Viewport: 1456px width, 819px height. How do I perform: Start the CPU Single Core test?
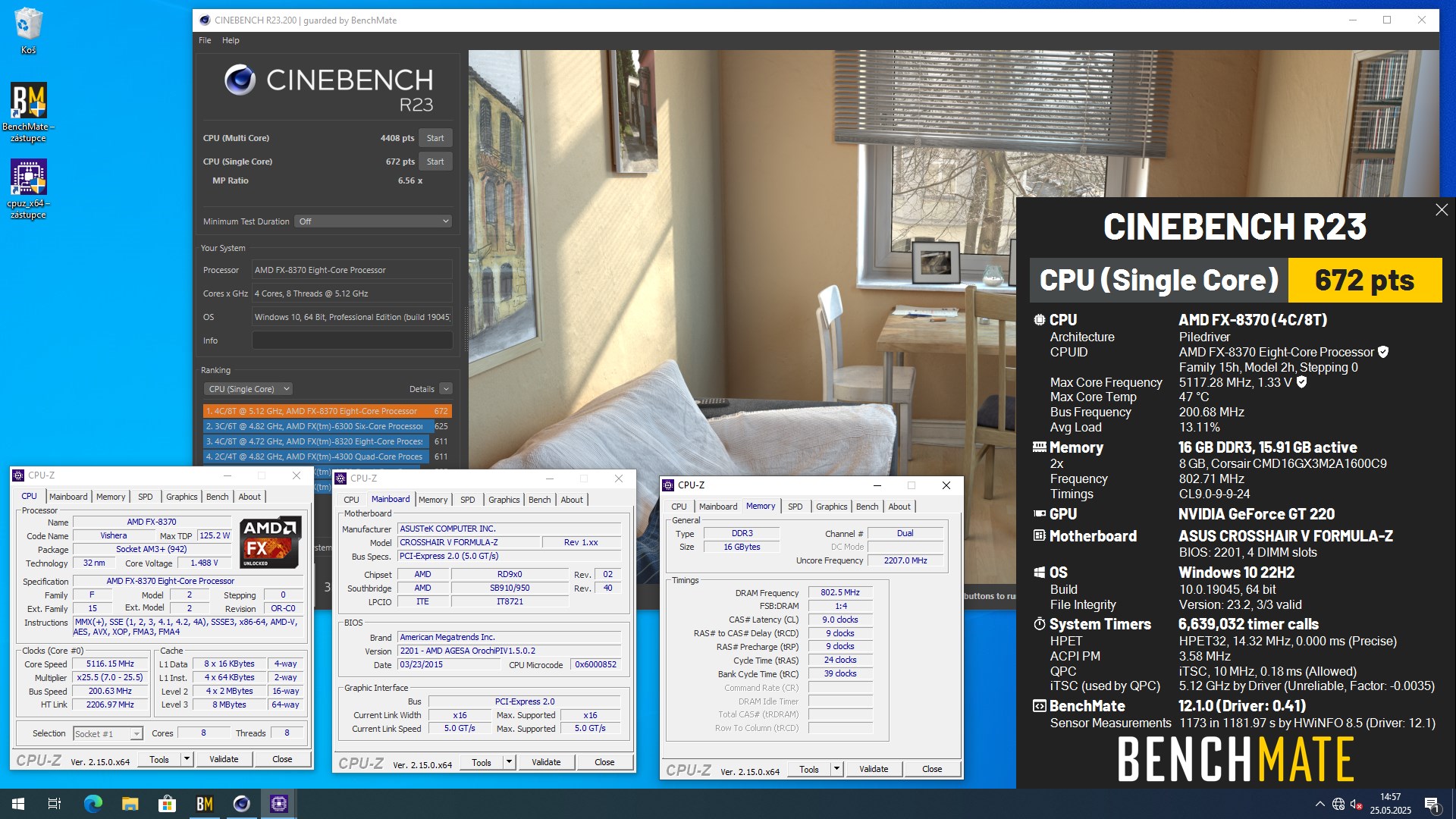pos(435,162)
